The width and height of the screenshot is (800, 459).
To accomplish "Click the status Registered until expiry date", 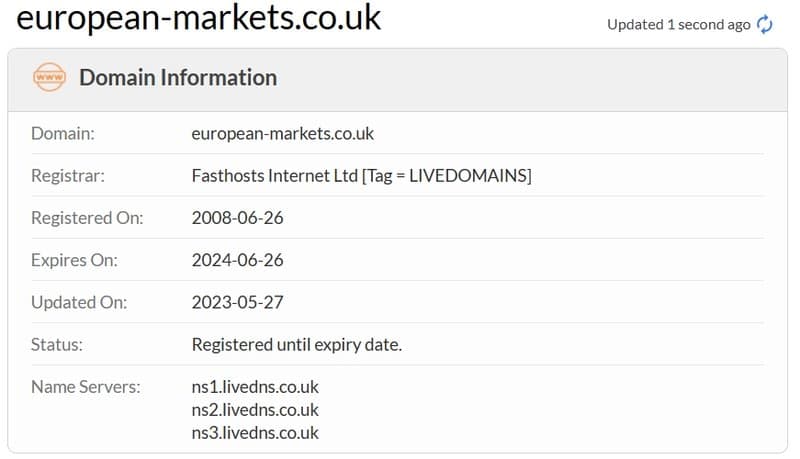I will tap(296, 345).
